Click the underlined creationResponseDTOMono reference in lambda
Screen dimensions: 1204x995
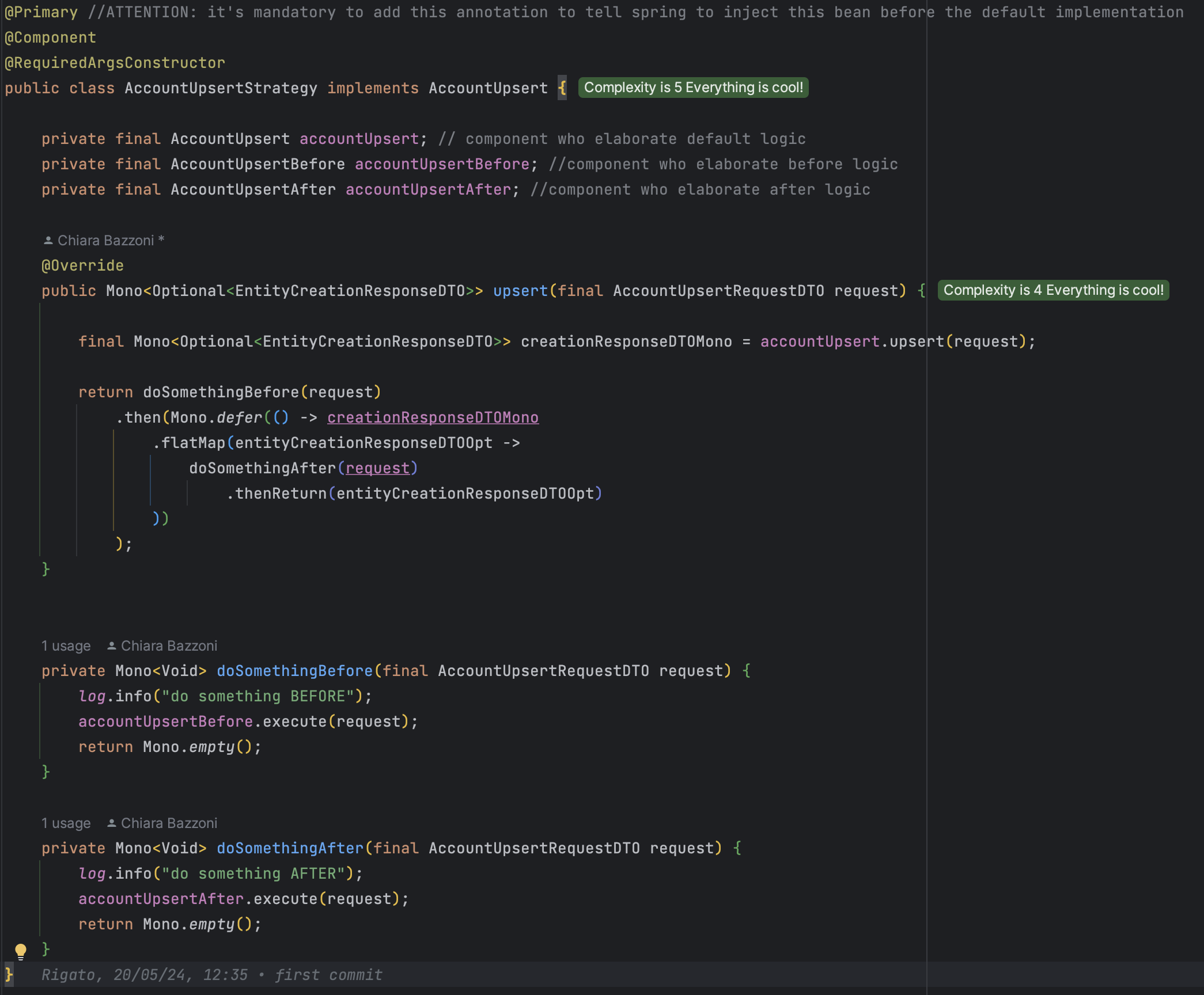[433, 417]
